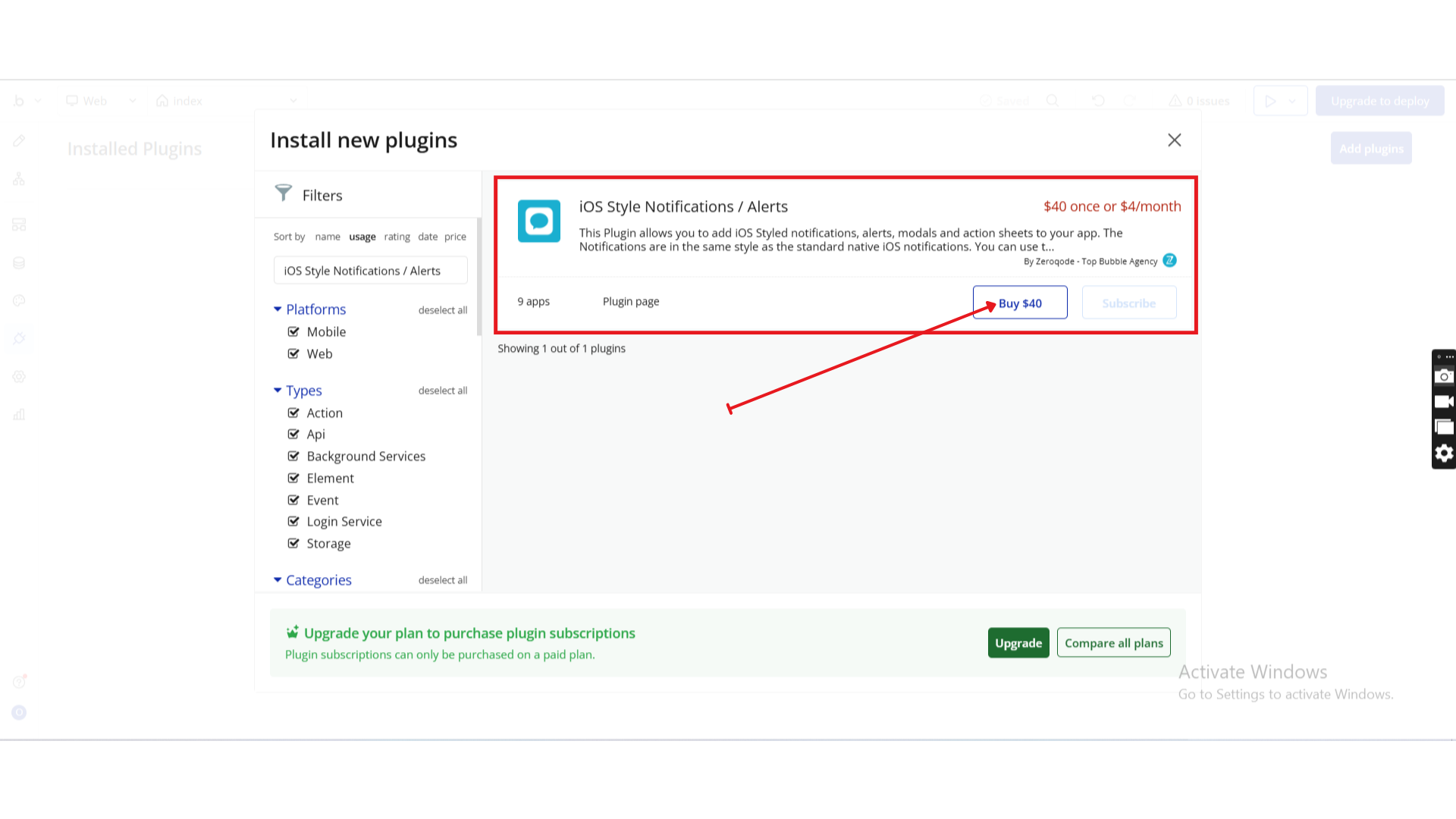Sort plugins by price
This screenshot has height=819, width=1456.
tap(455, 237)
